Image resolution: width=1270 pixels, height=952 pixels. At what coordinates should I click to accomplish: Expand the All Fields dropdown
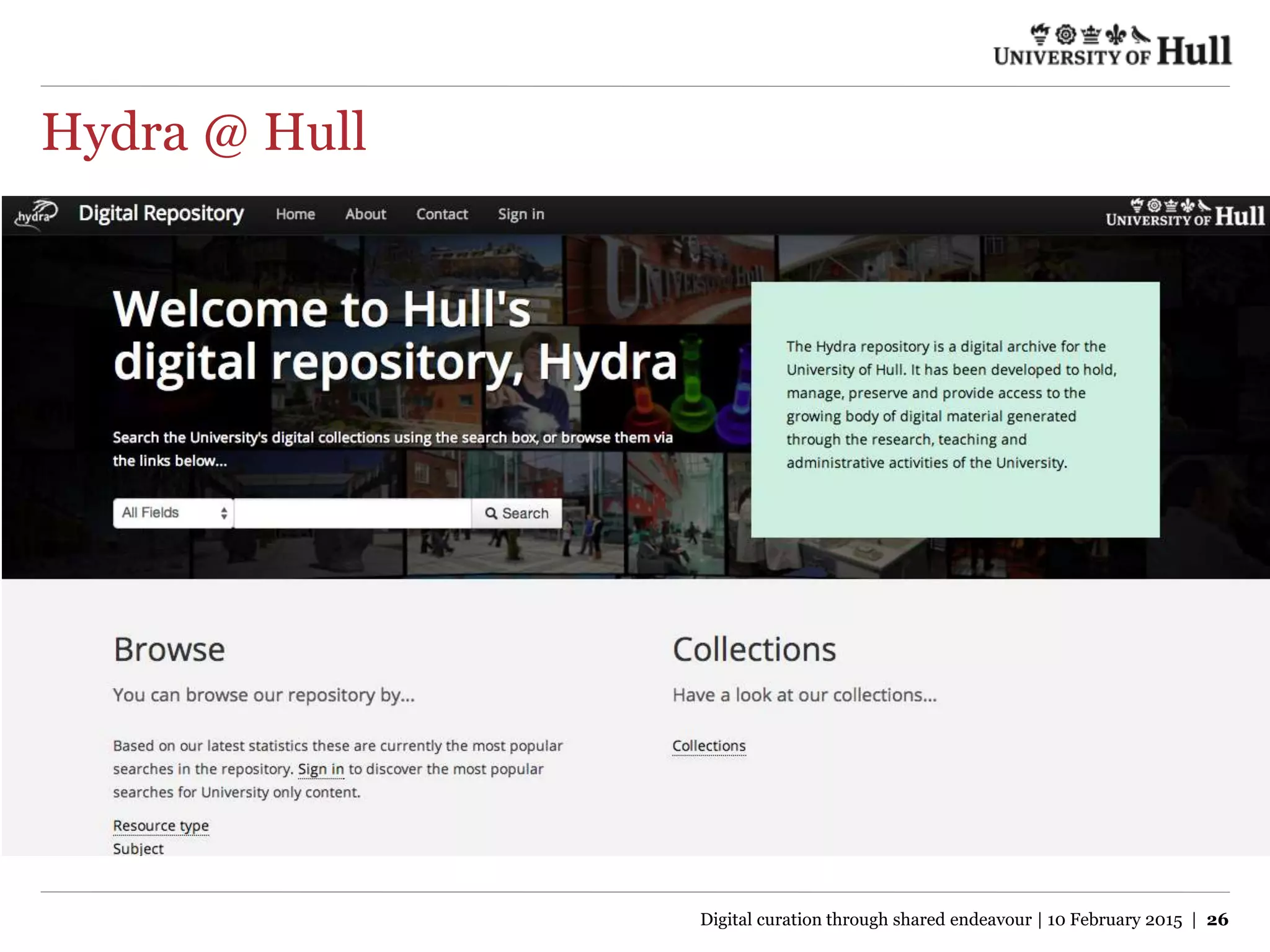[x=173, y=513]
